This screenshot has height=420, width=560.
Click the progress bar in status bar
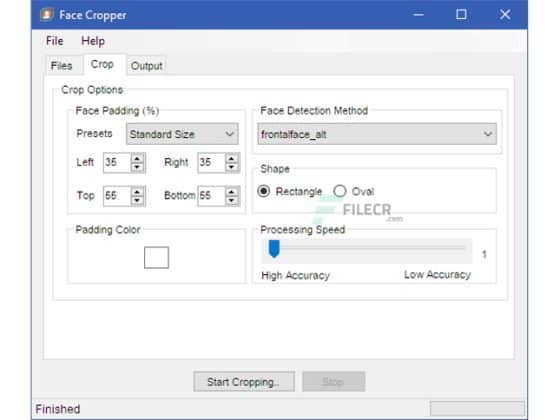click(x=477, y=409)
